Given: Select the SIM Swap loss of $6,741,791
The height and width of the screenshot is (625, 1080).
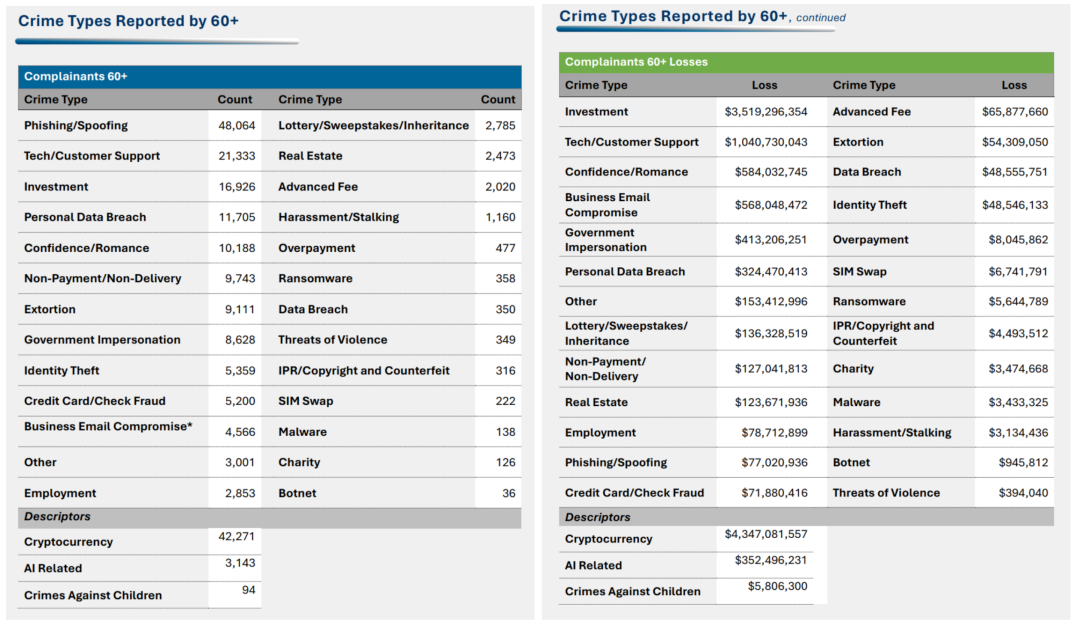Looking at the screenshot, I should 1015,272.
